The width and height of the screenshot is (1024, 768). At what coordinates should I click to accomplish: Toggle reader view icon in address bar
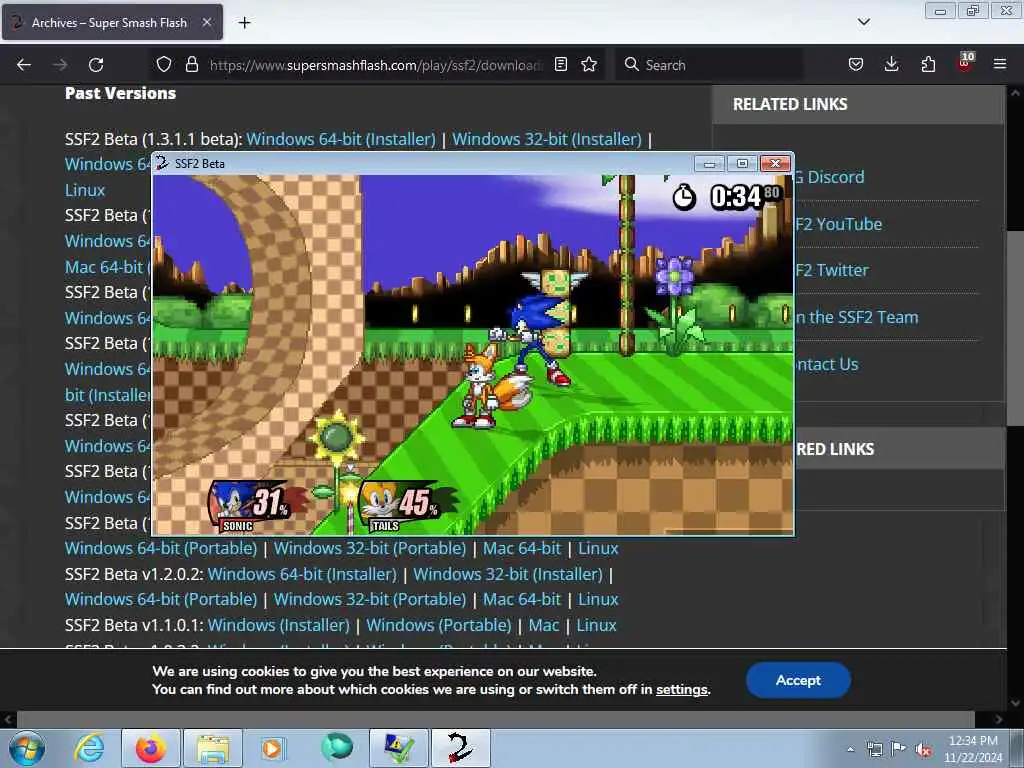[560, 64]
